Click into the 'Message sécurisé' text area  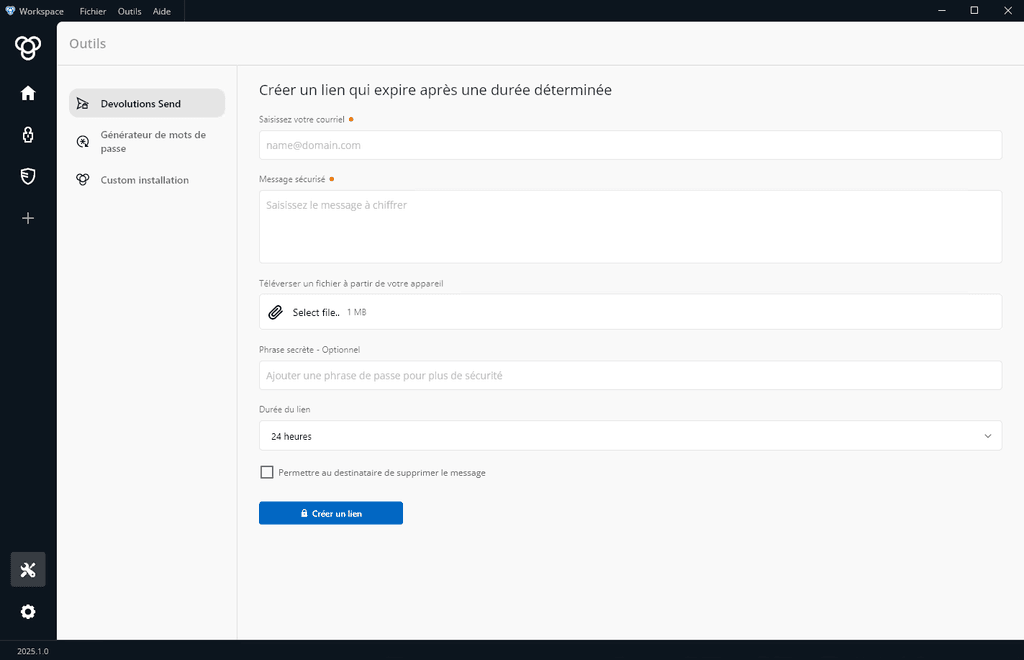tap(630, 227)
